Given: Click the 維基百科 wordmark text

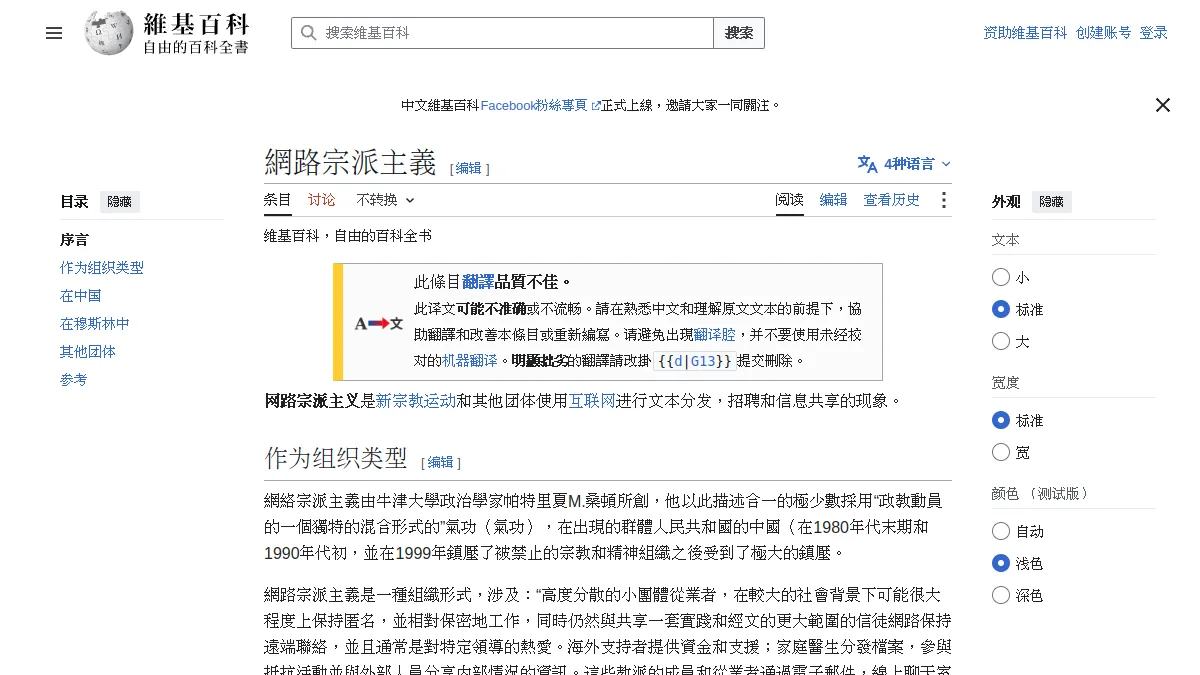Looking at the screenshot, I should pyautogui.click(x=196, y=24).
